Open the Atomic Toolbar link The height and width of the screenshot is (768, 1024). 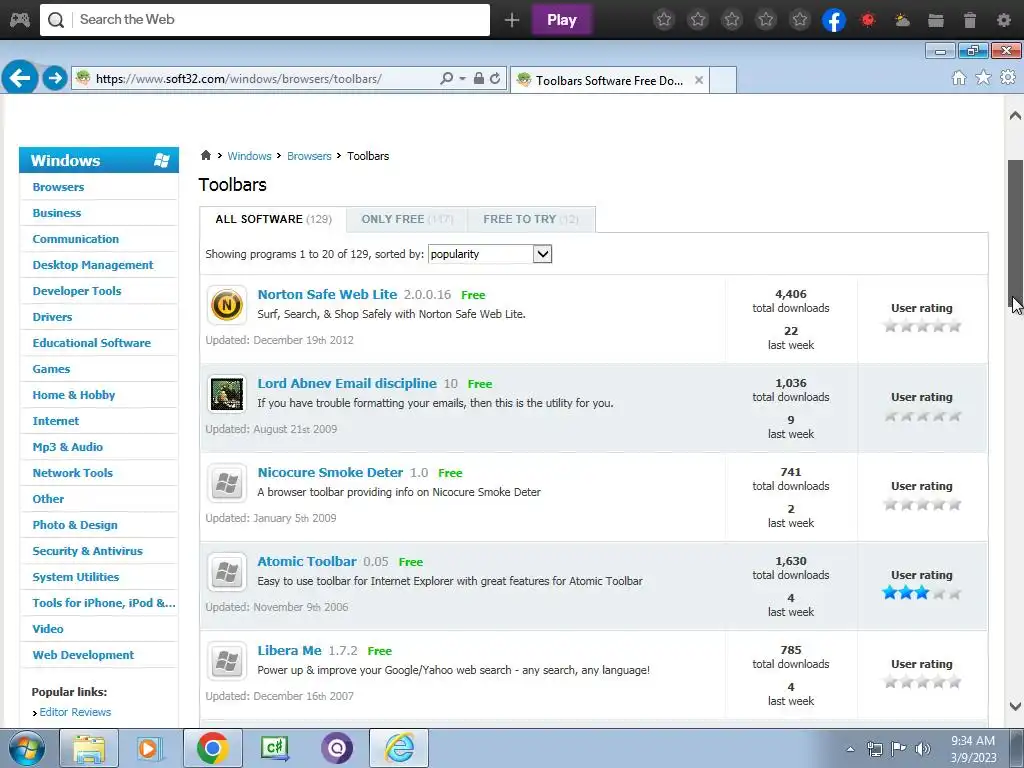click(x=307, y=561)
